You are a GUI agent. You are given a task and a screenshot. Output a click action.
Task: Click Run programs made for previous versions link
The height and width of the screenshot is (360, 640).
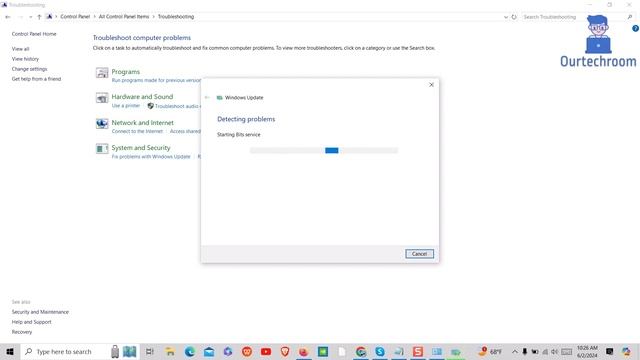156,80
